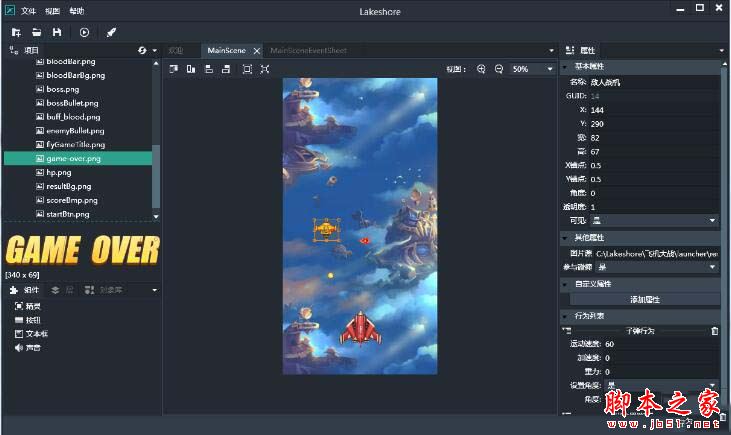Select flyGameTitle.png in project tree
This screenshot has height=435, width=731.
point(76,145)
